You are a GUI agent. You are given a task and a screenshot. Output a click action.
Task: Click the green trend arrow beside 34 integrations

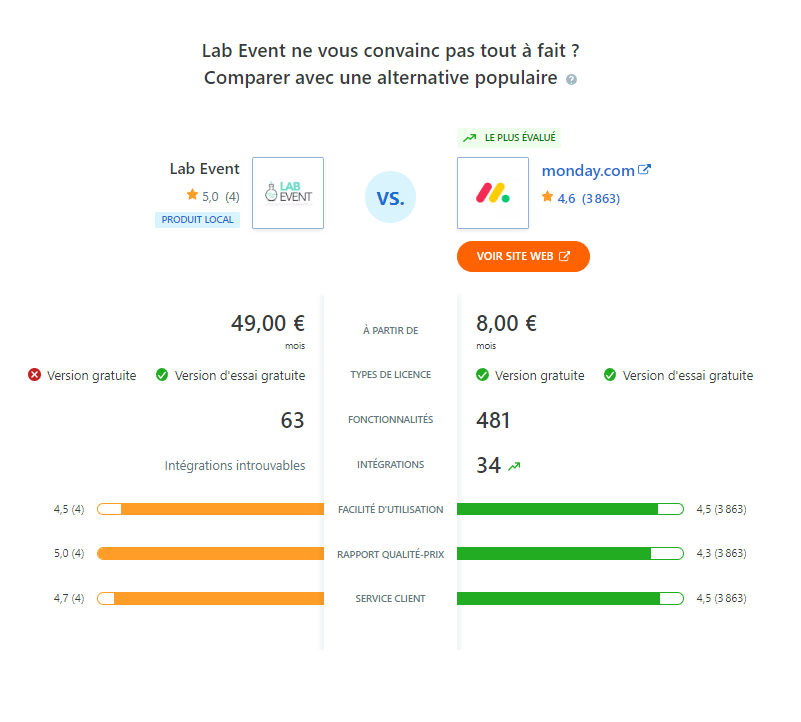[x=514, y=466]
